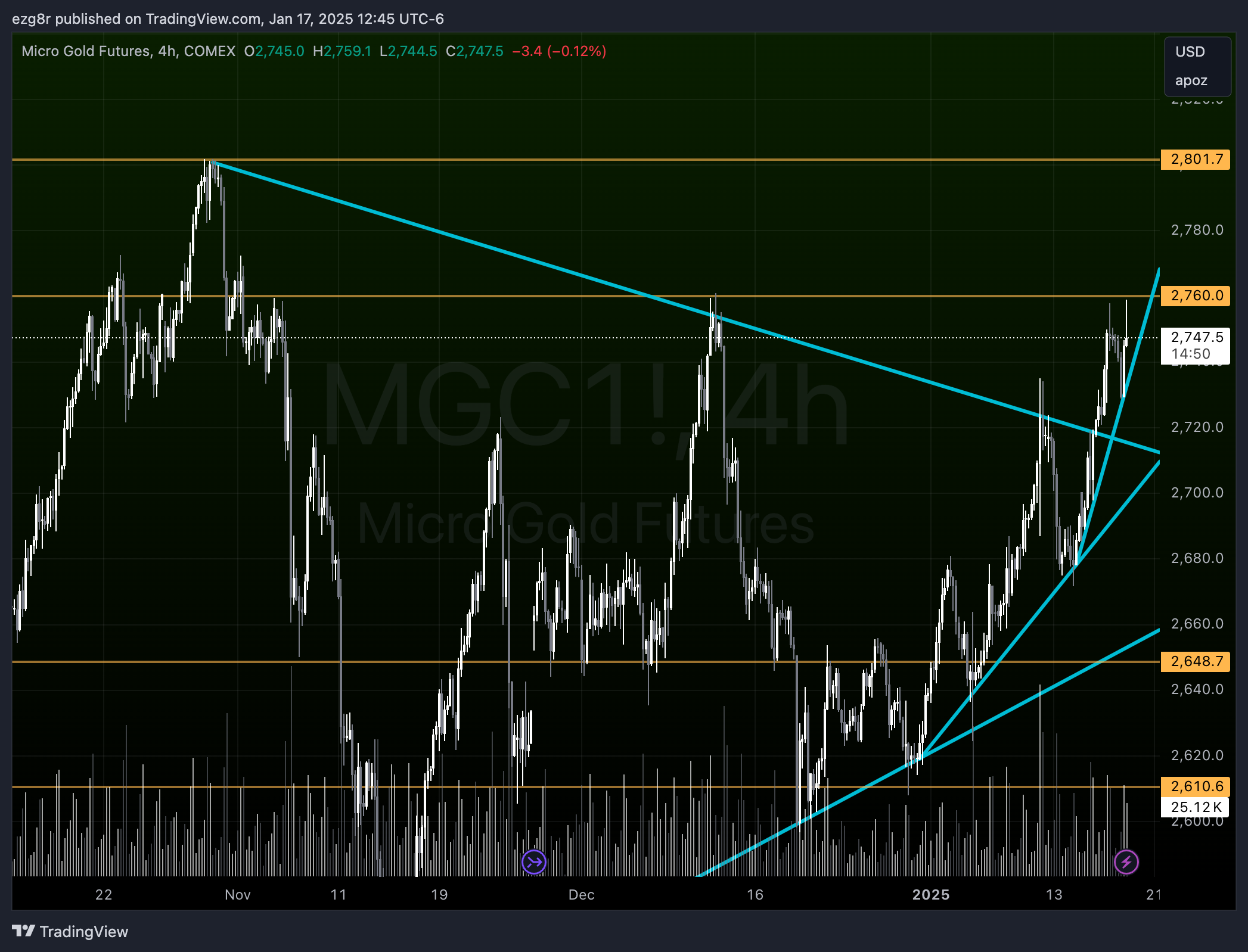Select the 2,760.0 price level label
1248x952 pixels.
point(1196,295)
